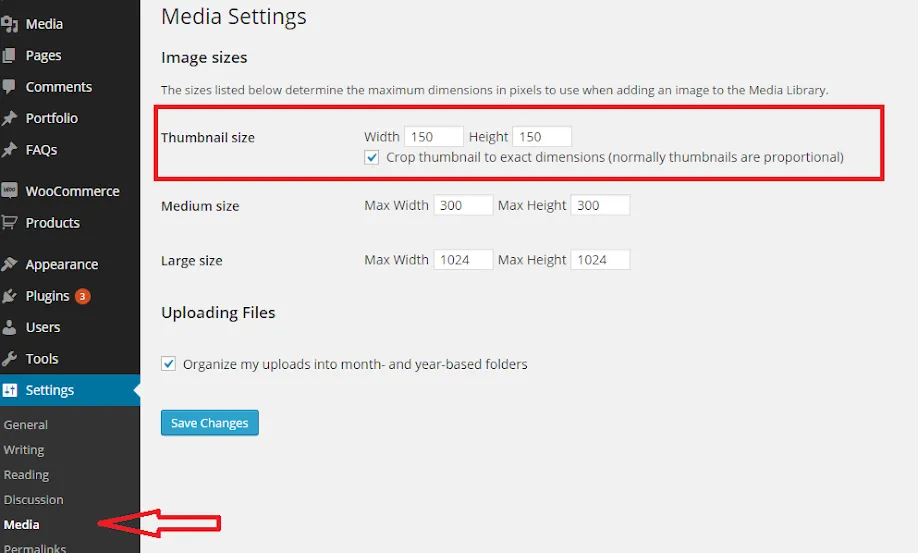Viewport: 918px width, 553px height.
Task: Click the Thumbnail Height input field
Action: tap(542, 136)
